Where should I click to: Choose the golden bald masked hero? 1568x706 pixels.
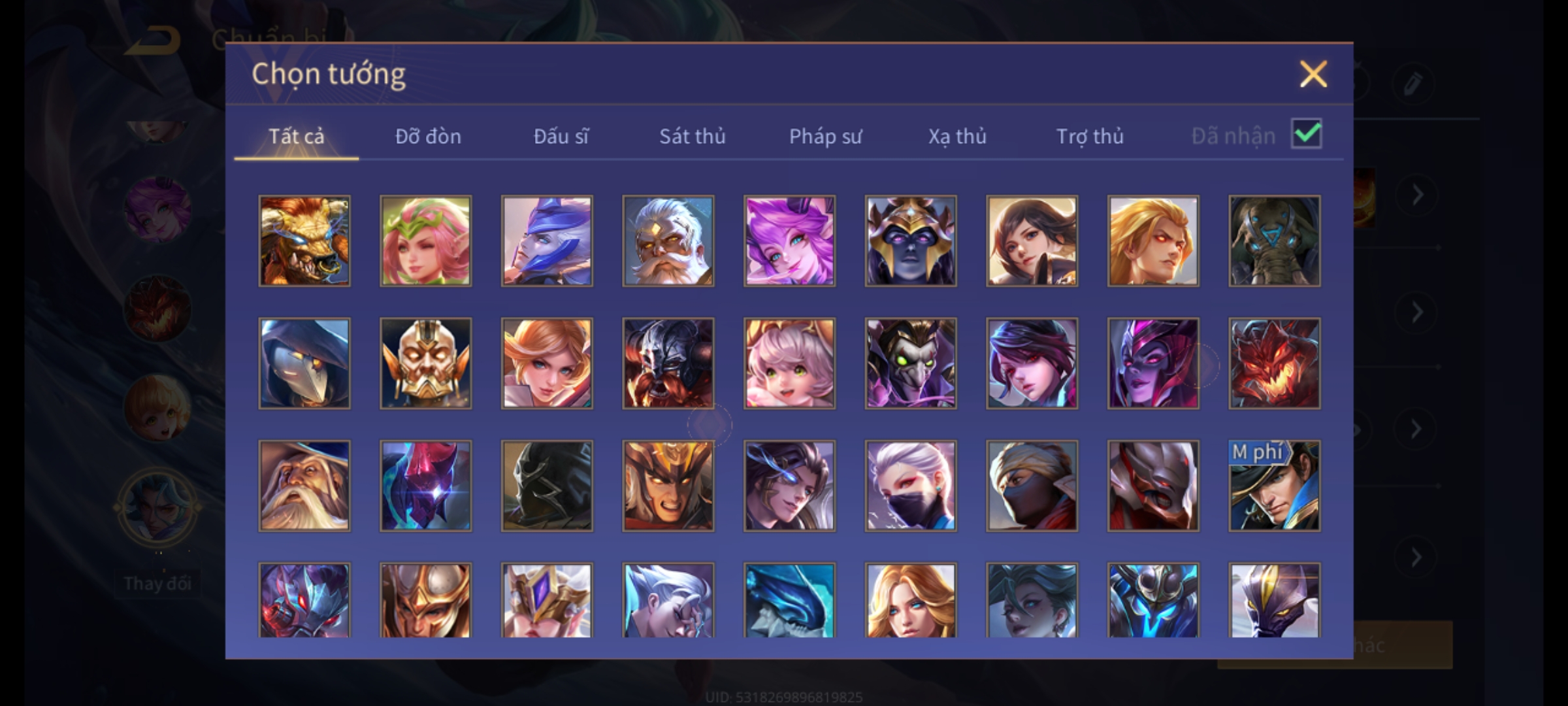pyautogui.click(x=425, y=363)
